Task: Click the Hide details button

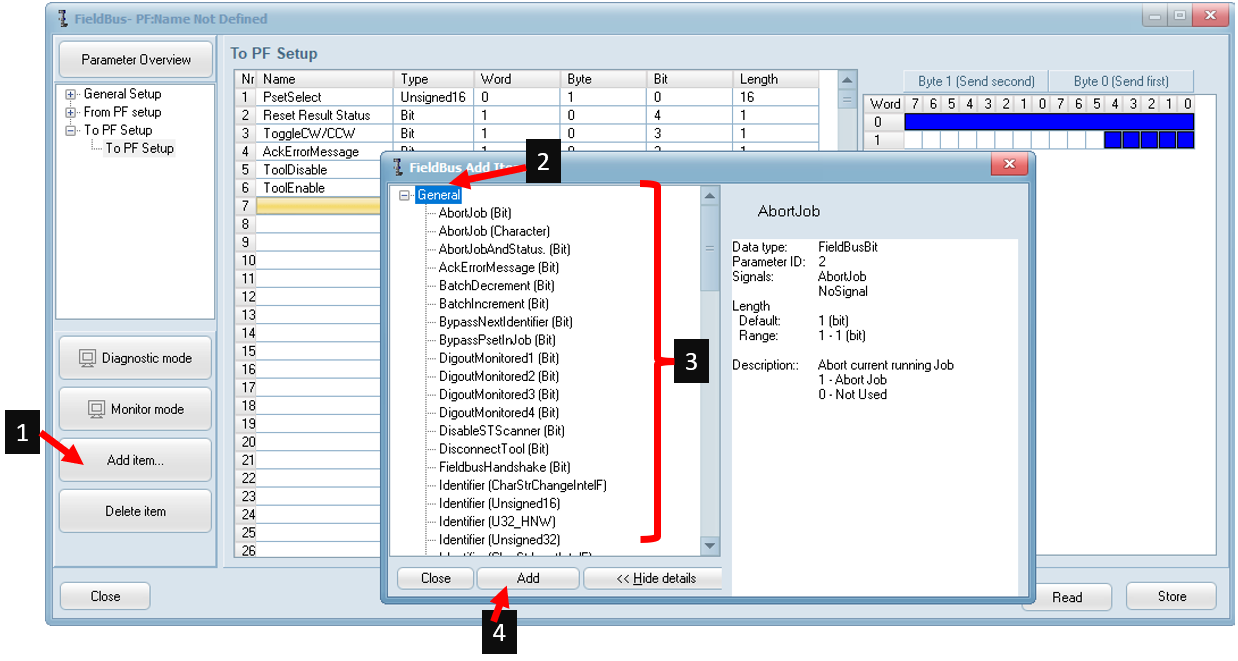Action: point(655,578)
